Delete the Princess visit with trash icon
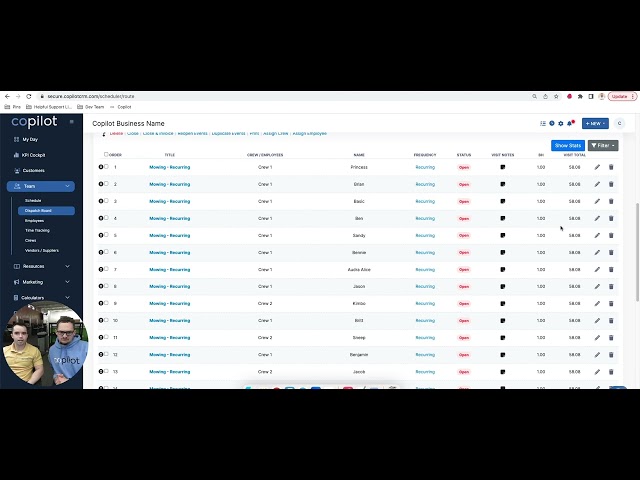Screen dimensions: 640x480 611,167
